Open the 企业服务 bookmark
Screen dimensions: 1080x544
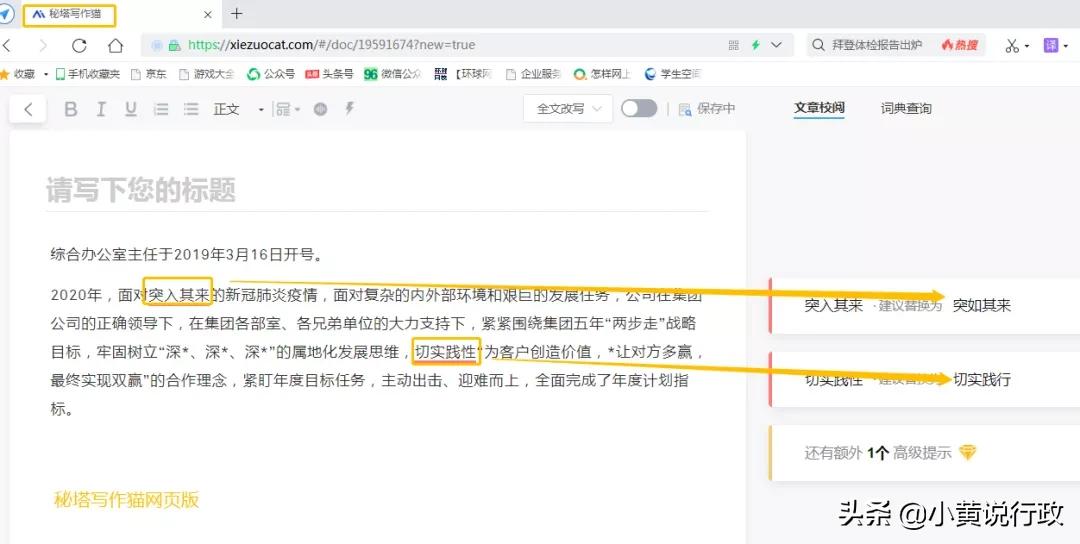[x=533, y=74]
